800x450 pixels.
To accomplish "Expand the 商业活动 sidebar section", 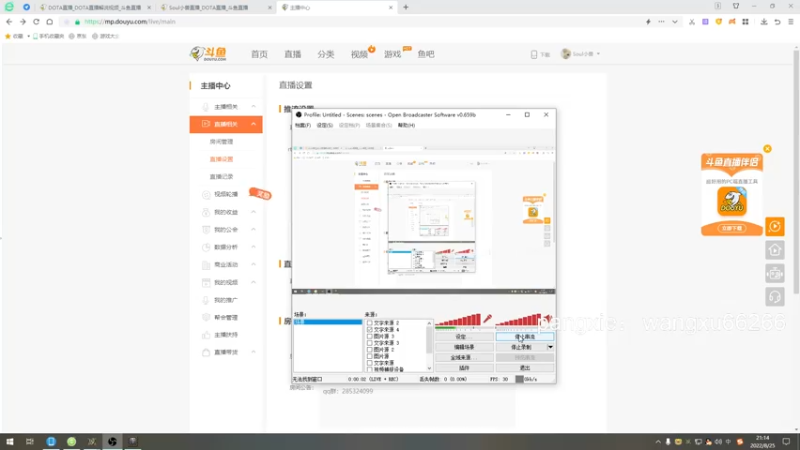I will click(x=254, y=264).
